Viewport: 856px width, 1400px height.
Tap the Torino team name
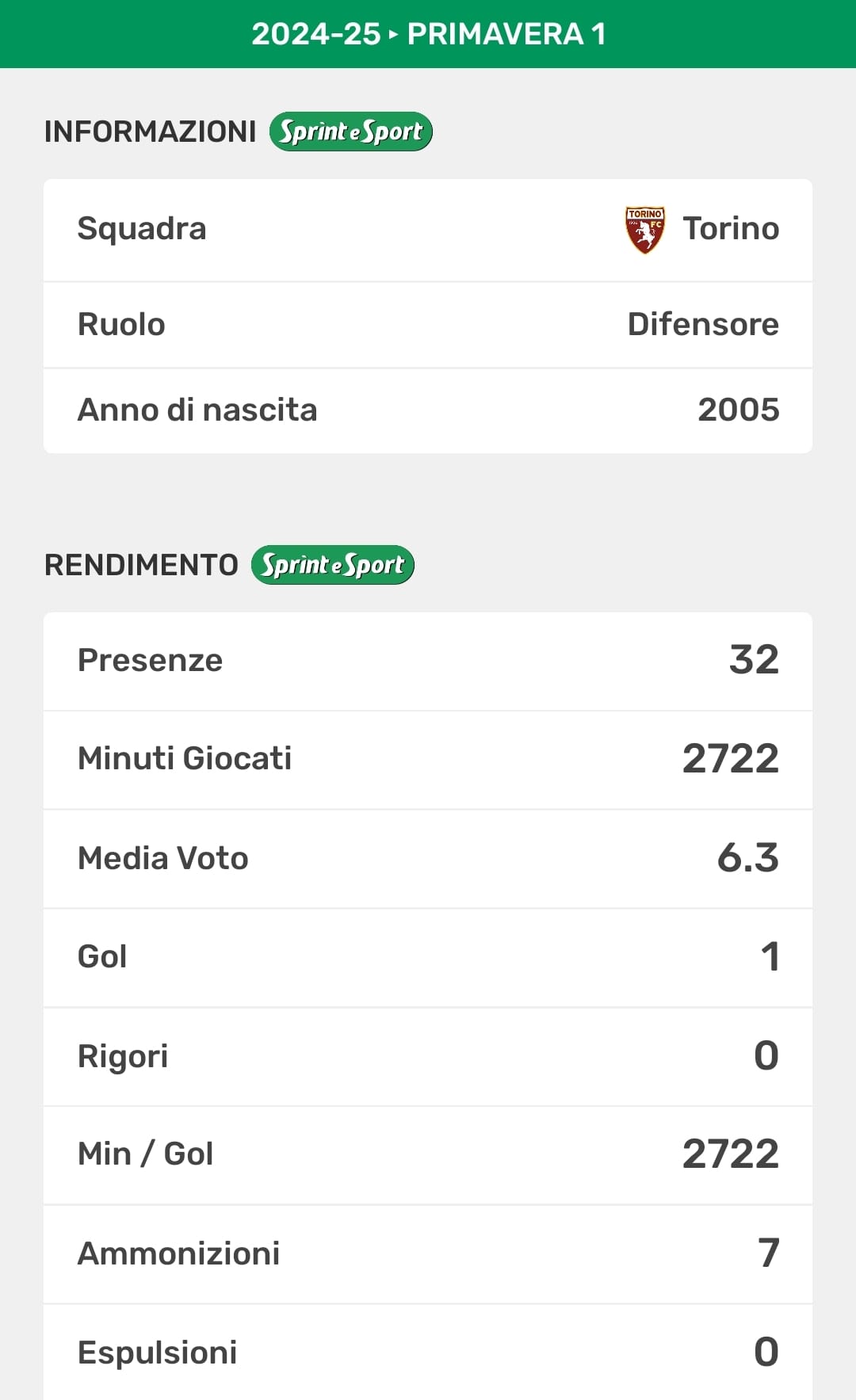[731, 228]
